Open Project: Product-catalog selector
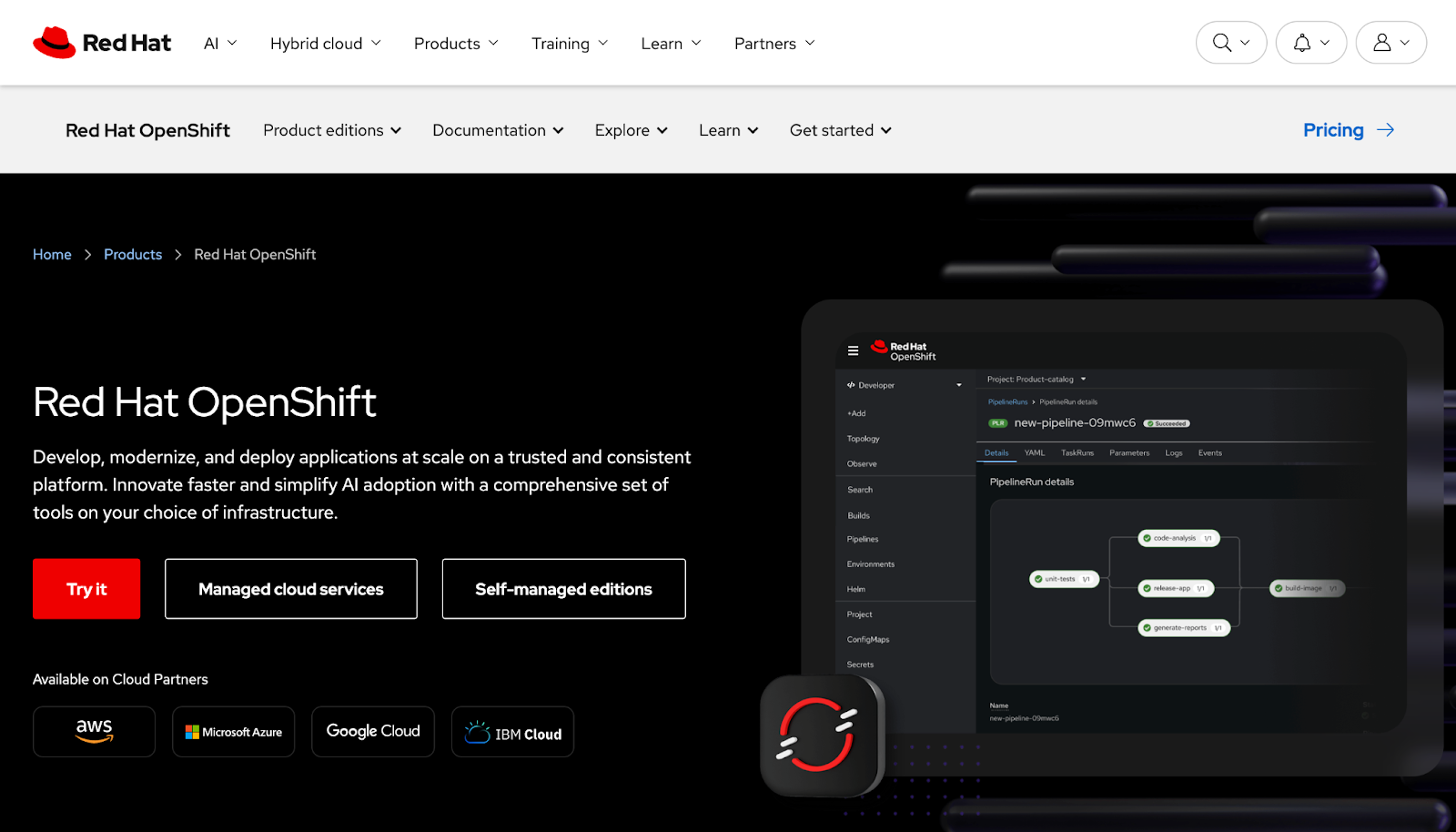 click(x=1036, y=380)
